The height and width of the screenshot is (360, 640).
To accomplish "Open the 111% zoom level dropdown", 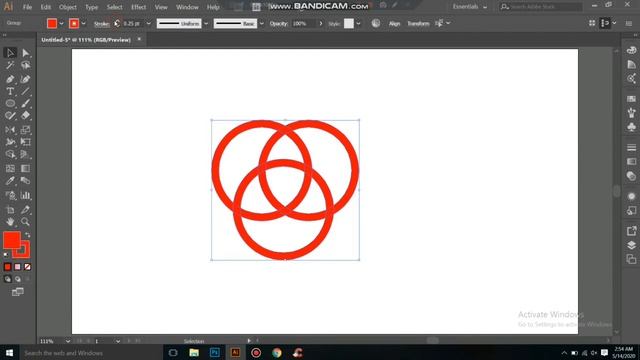I will click(x=68, y=341).
